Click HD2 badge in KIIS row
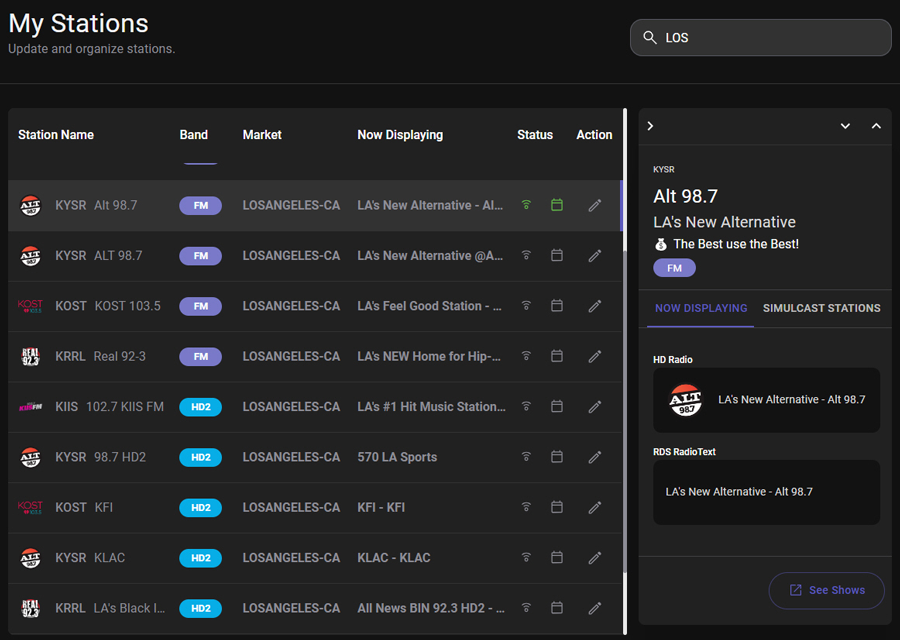 pos(200,407)
